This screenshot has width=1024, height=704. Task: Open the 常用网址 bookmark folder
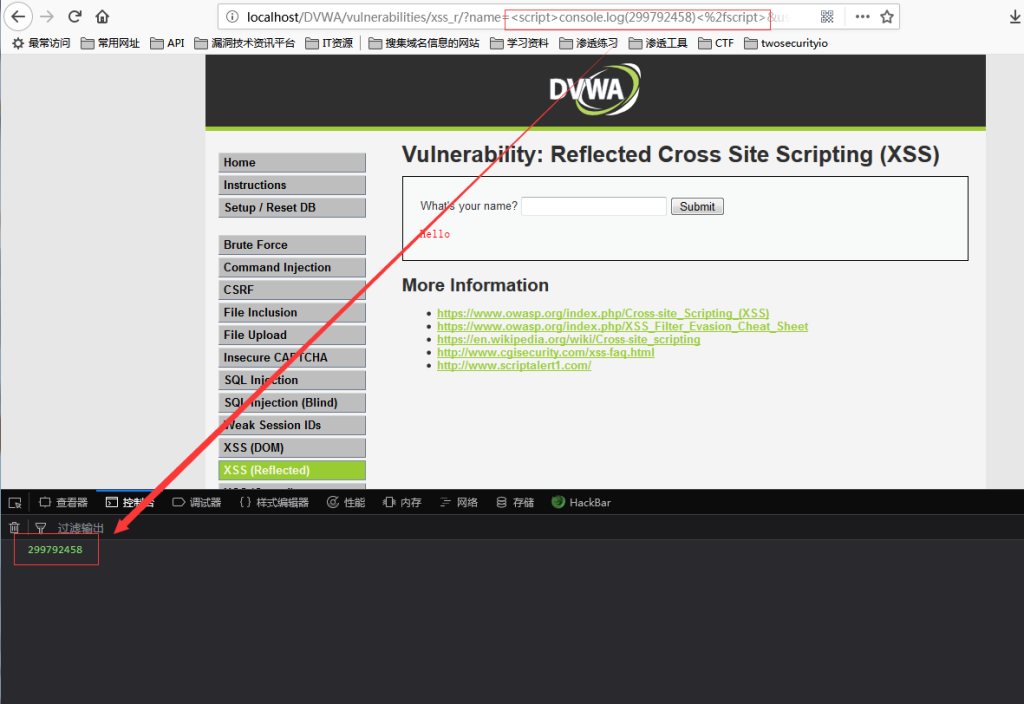[x=110, y=43]
